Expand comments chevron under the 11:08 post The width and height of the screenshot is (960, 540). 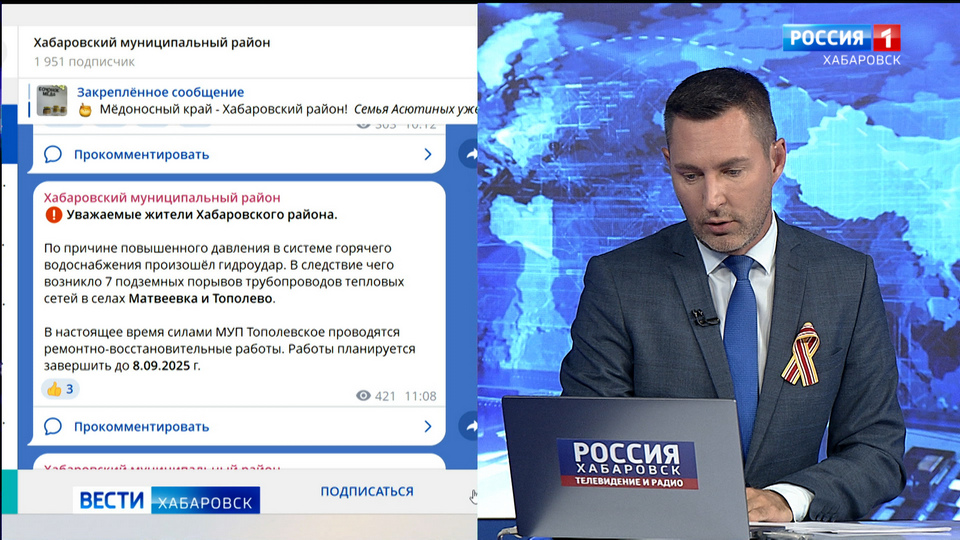(x=428, y=426)
